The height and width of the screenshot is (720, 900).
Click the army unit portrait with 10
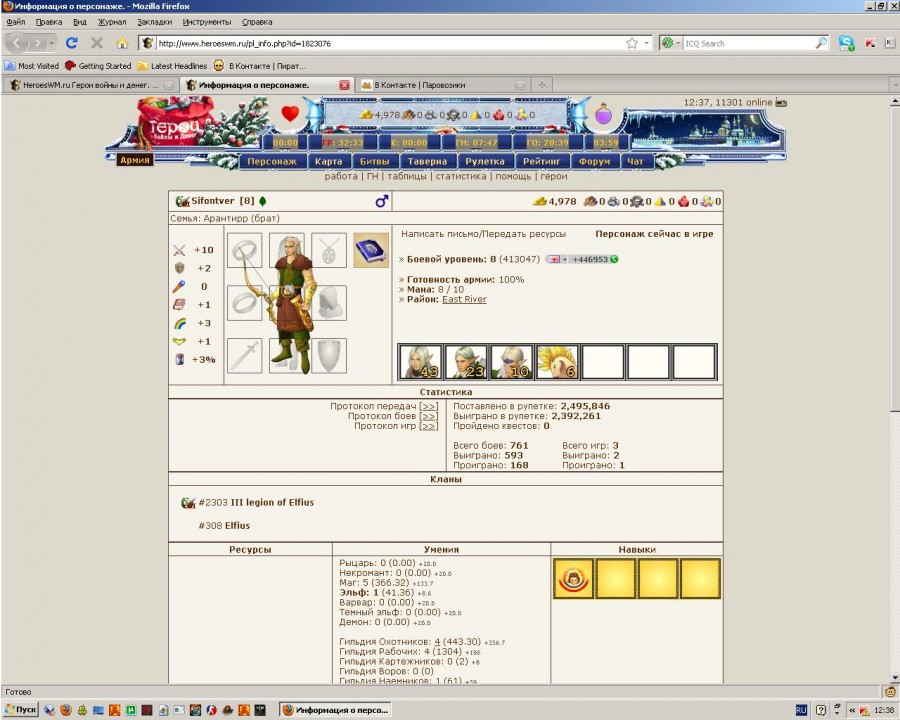click(512, 362)
